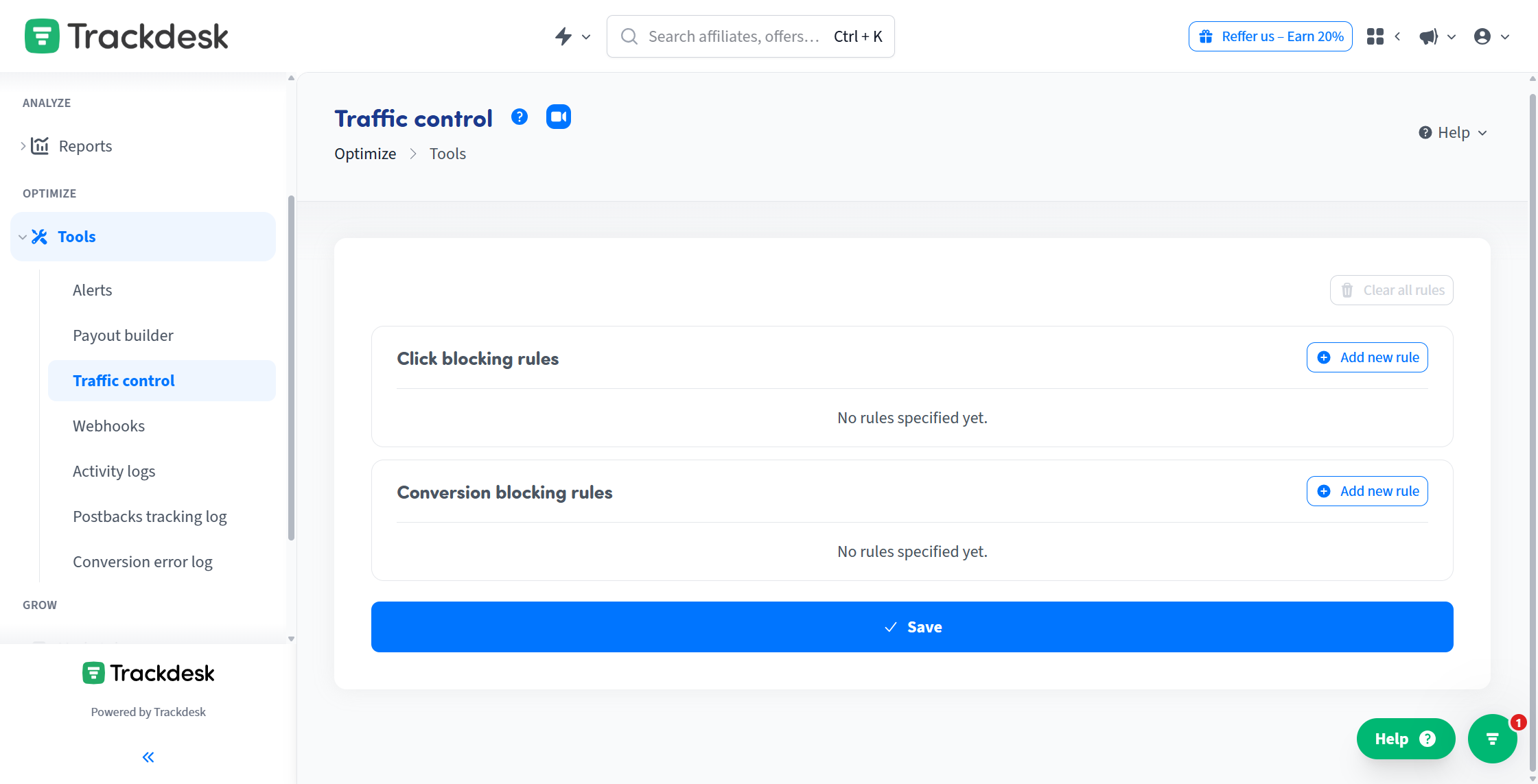Click the Save button
The width and height of the screenshot is (1538, 784).
(912, 626)
